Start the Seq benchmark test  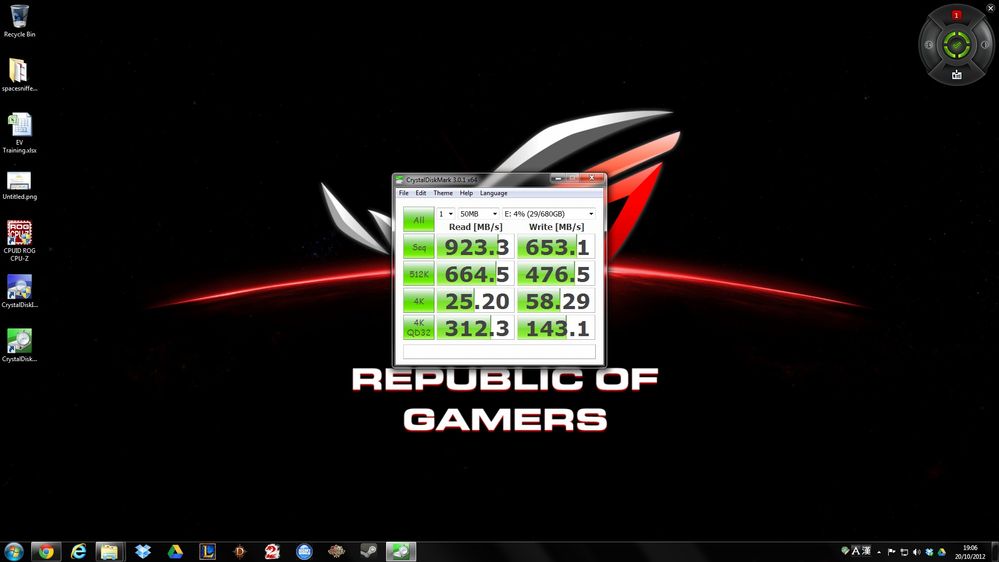pyautogui.click(x=419, y=247)
